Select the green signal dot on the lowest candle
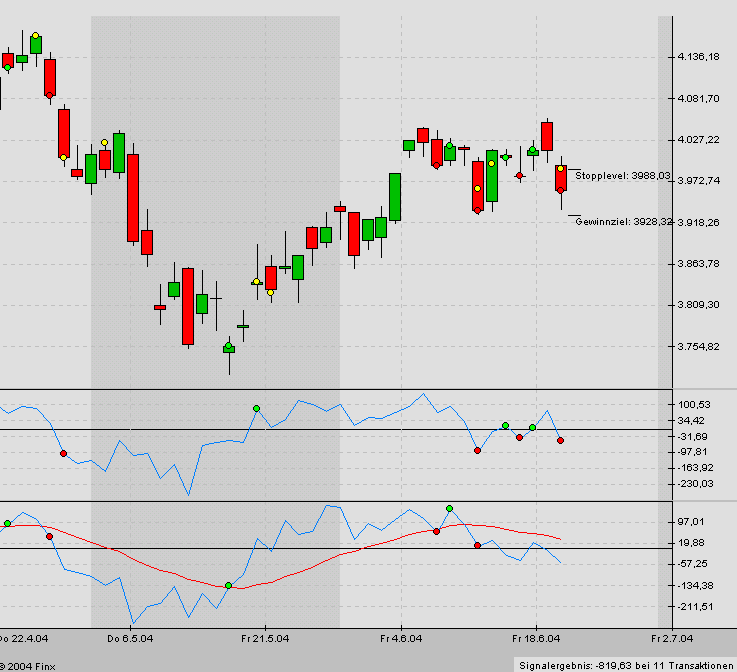The width and height of the screenshot is (737, 672). click(229, 347)
